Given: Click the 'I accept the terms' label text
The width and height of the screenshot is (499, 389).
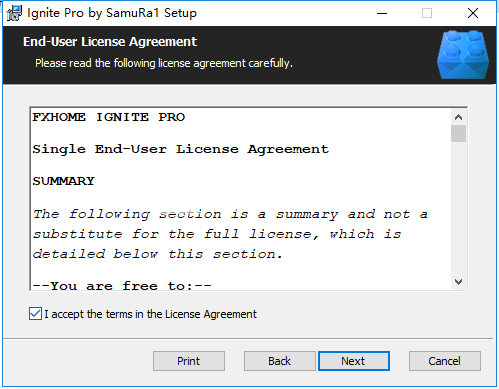Looking at the screenshot, I should tap(150, 314).
